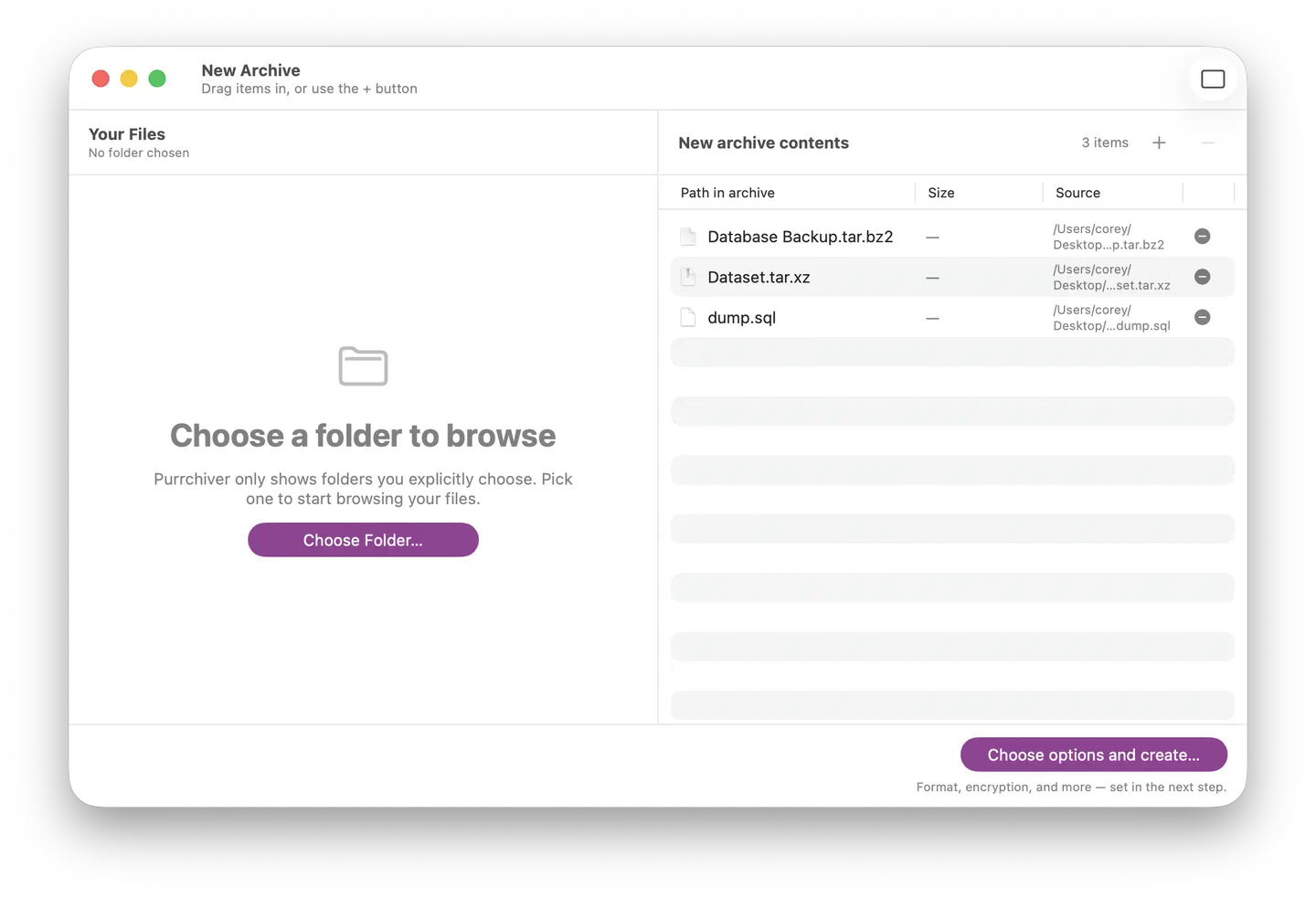Sort by the Size column header
This screenshot has width=1316, height=898.
(x=940, y=193)
